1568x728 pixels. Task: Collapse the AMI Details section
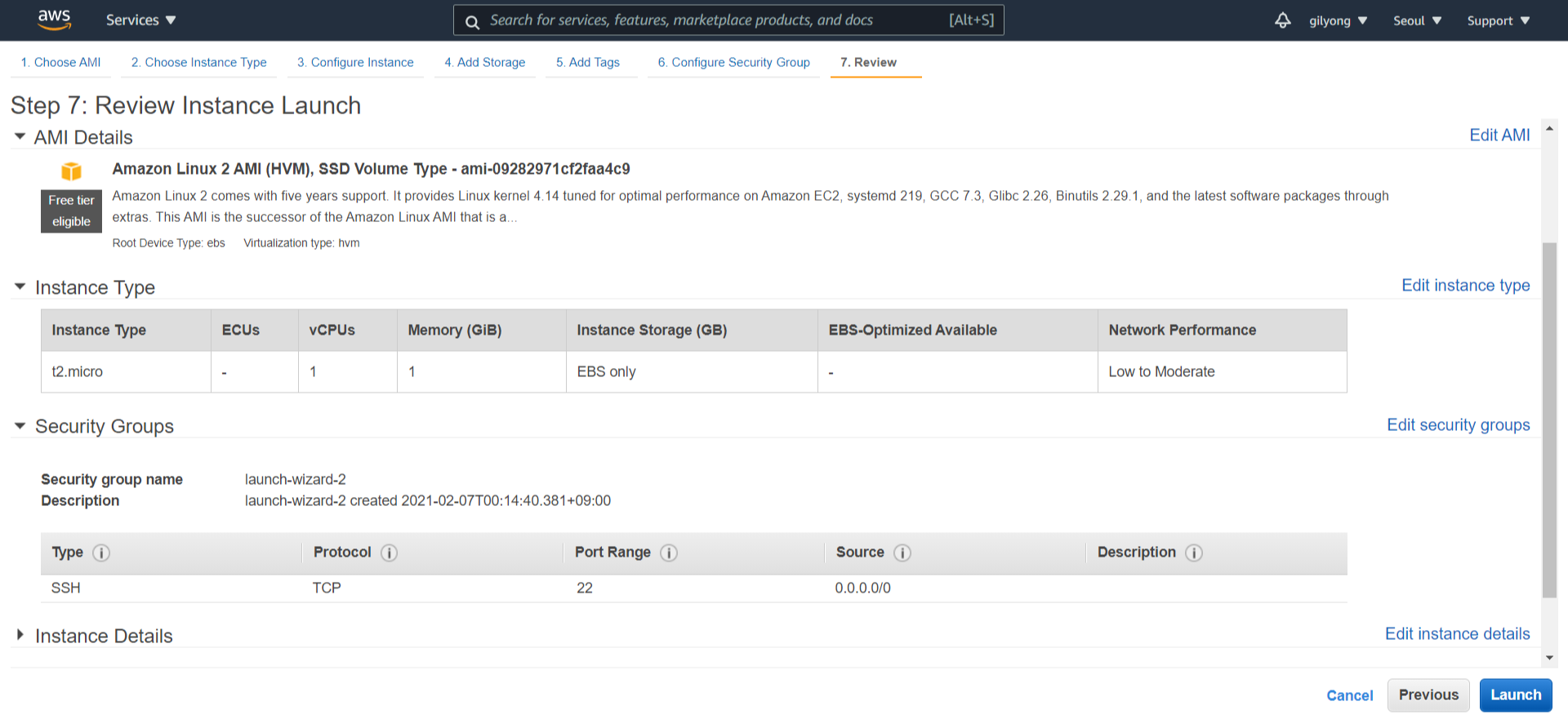(20, 136)
